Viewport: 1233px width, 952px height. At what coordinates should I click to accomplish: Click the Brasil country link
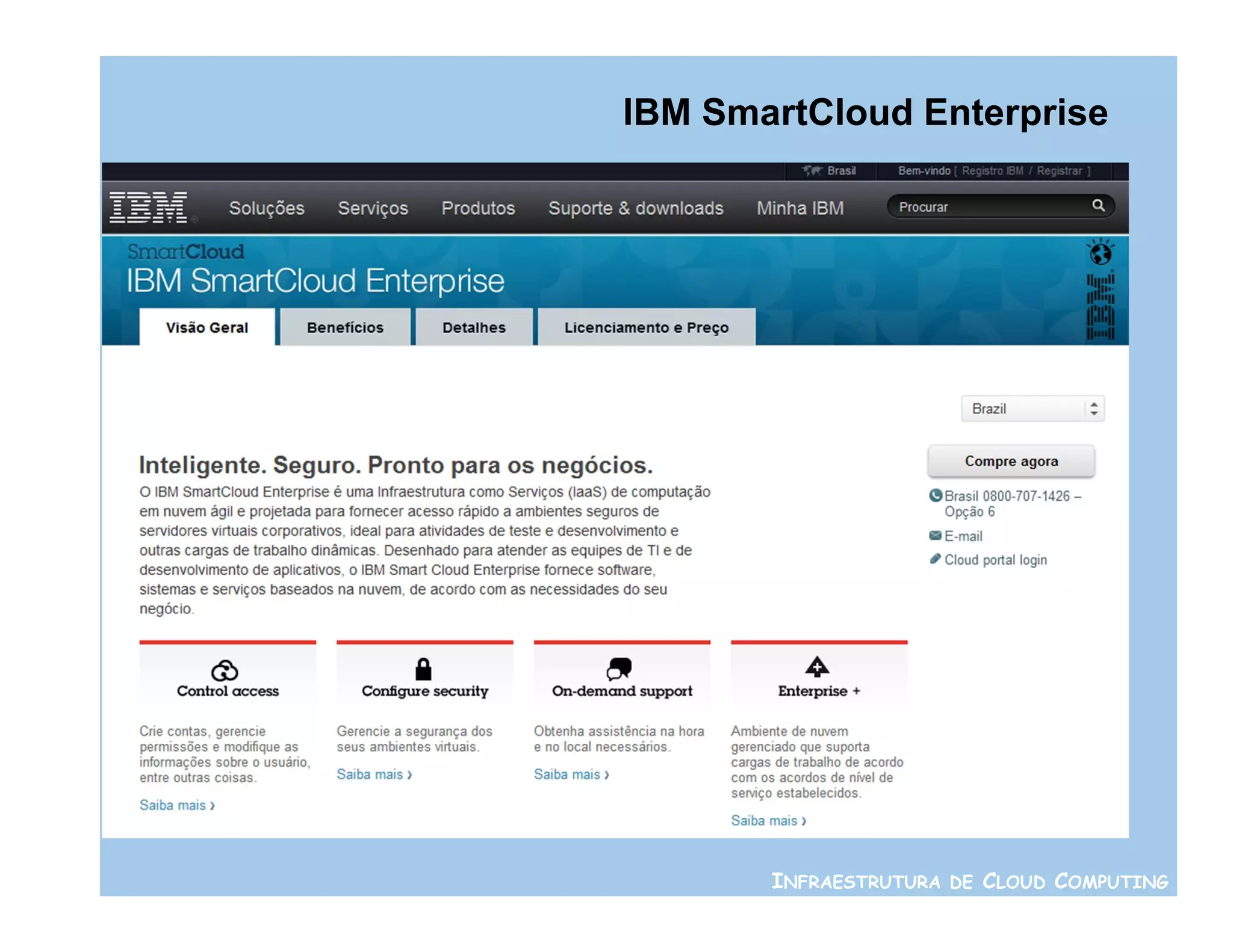841,171
